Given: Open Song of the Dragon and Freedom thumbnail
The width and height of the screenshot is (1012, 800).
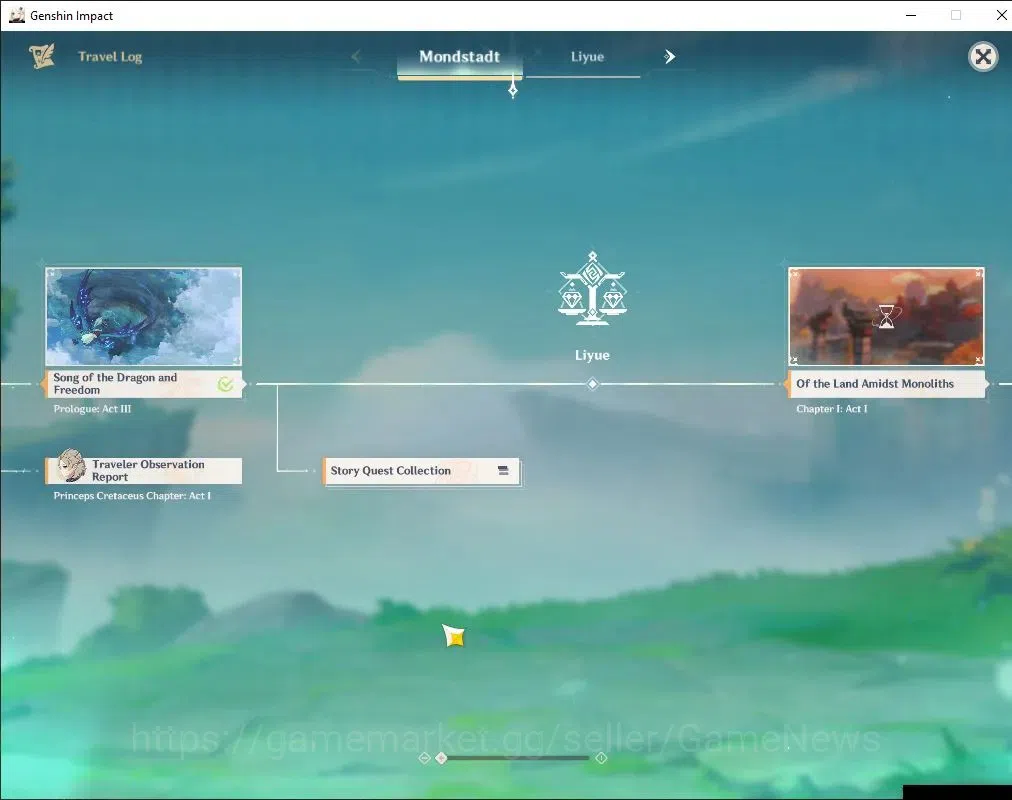Looking at the screenshot, I should (144, 317).
